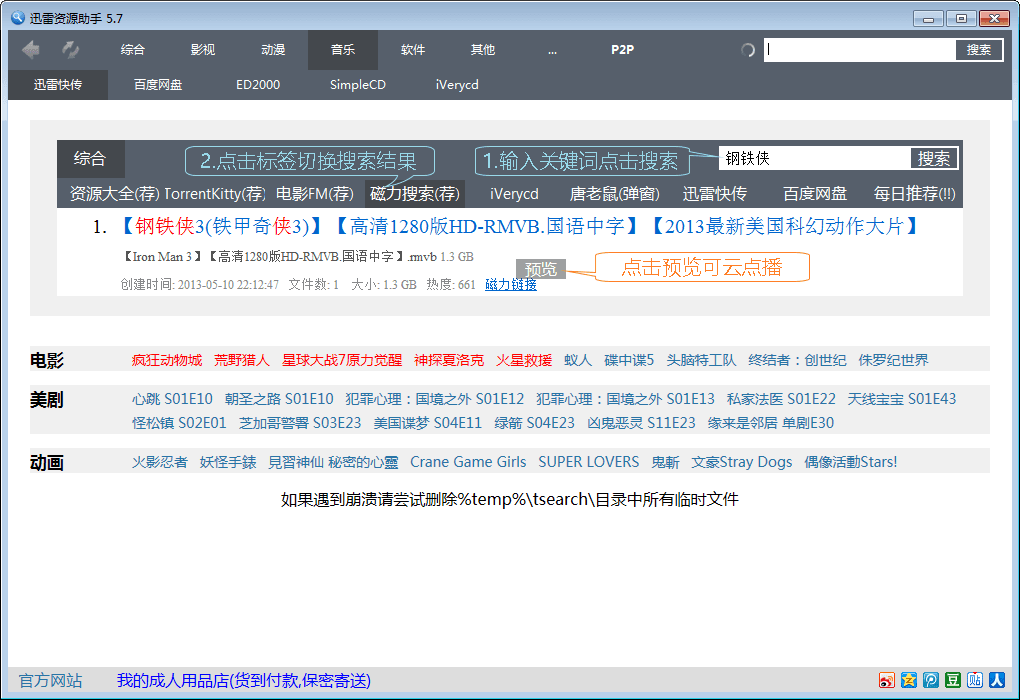Open the 其他 category tab
Viewport: 1020px width, 700px height.
coord(483,49)
